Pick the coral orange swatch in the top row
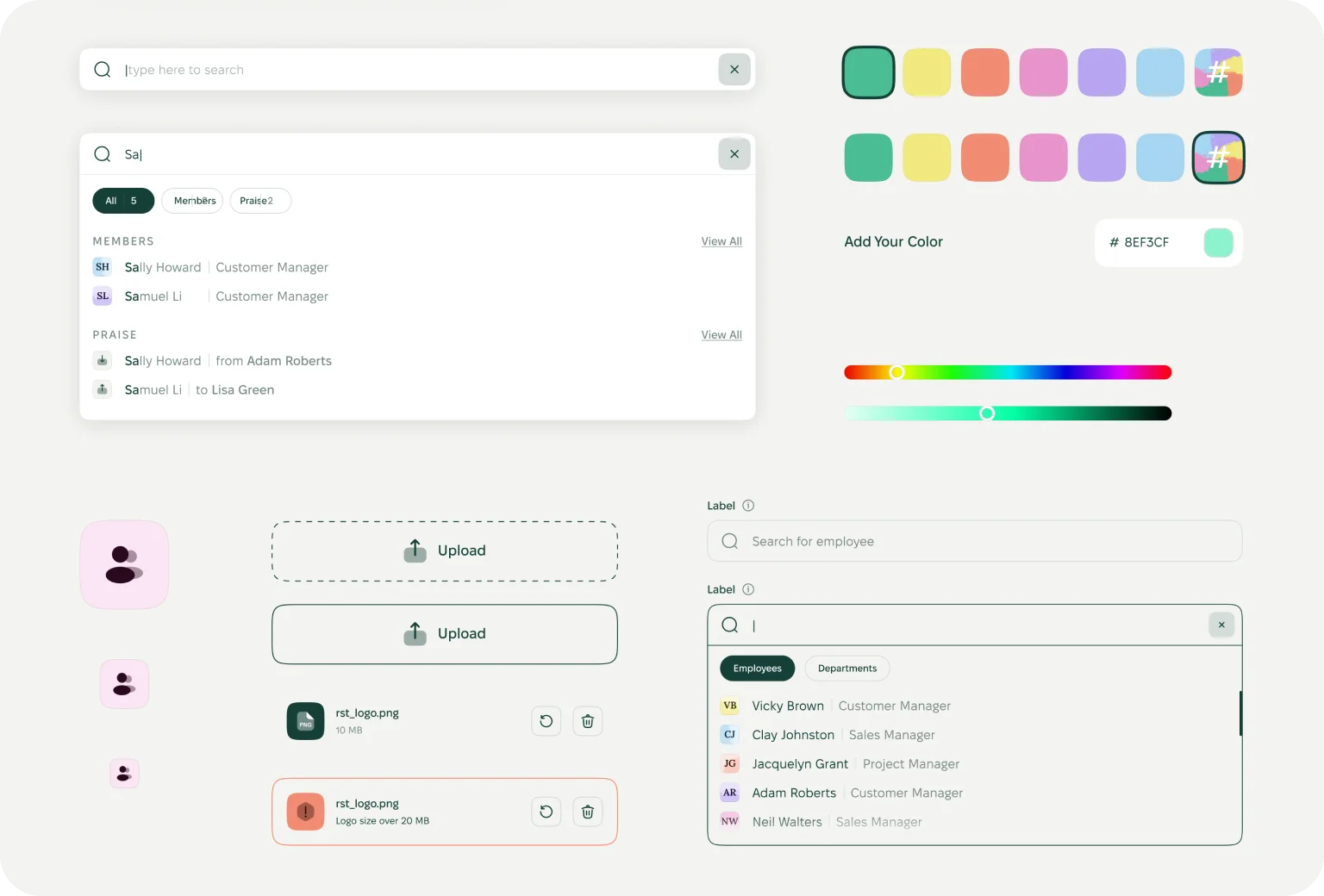Image resolution: width=1324 pixels, height=896 pixels. click(985, 72)
